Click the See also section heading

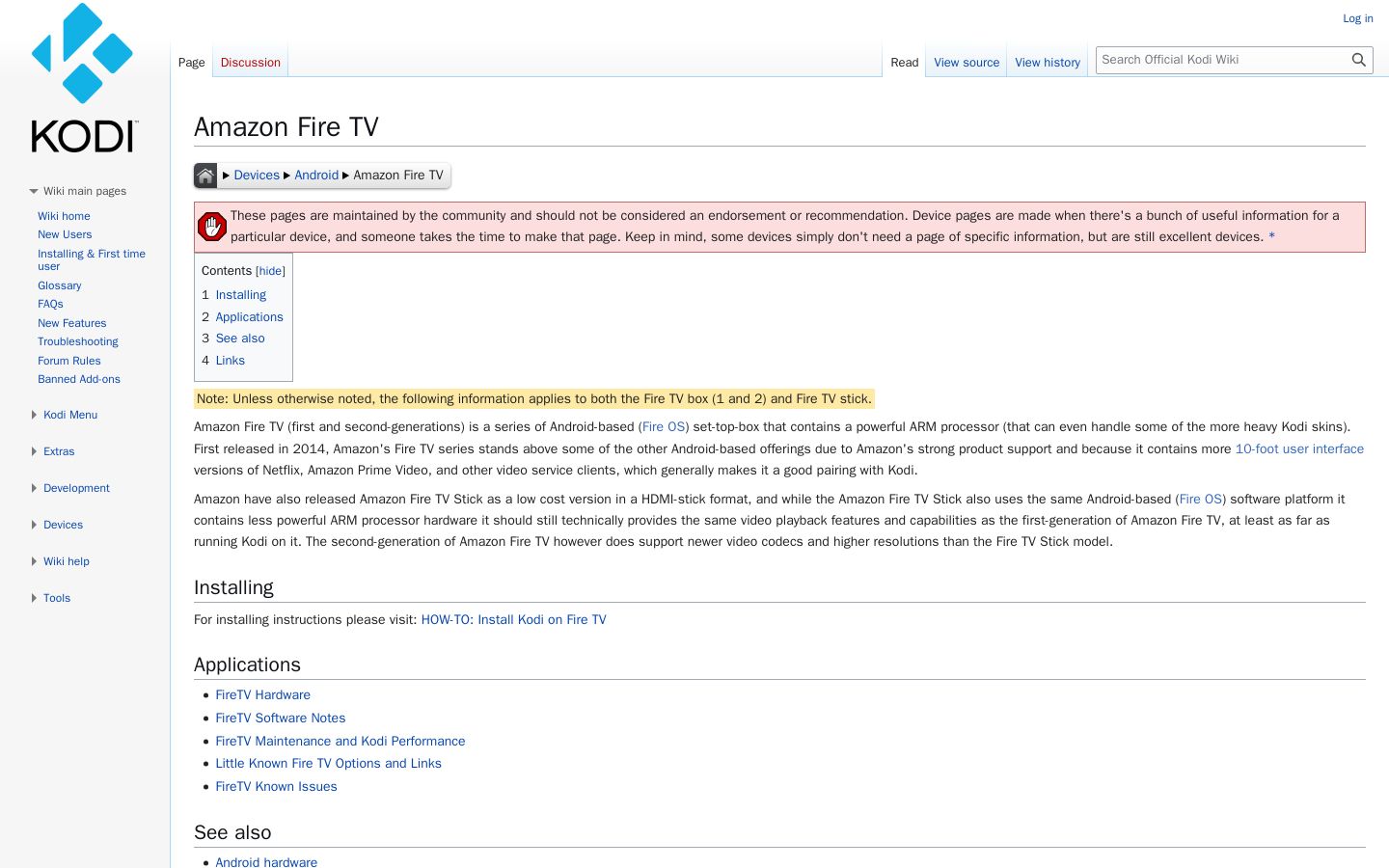(232, 833)
